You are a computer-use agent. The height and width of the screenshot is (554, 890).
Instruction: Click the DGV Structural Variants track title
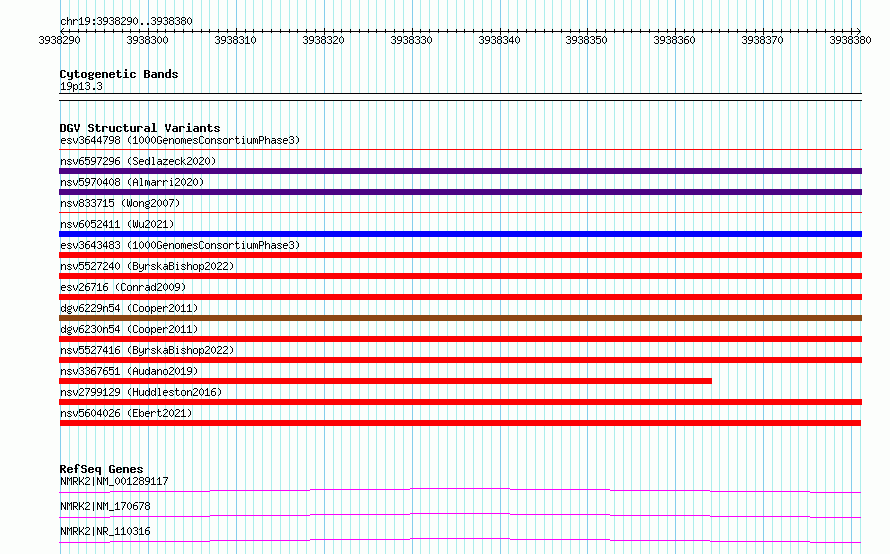click(140, 128)
